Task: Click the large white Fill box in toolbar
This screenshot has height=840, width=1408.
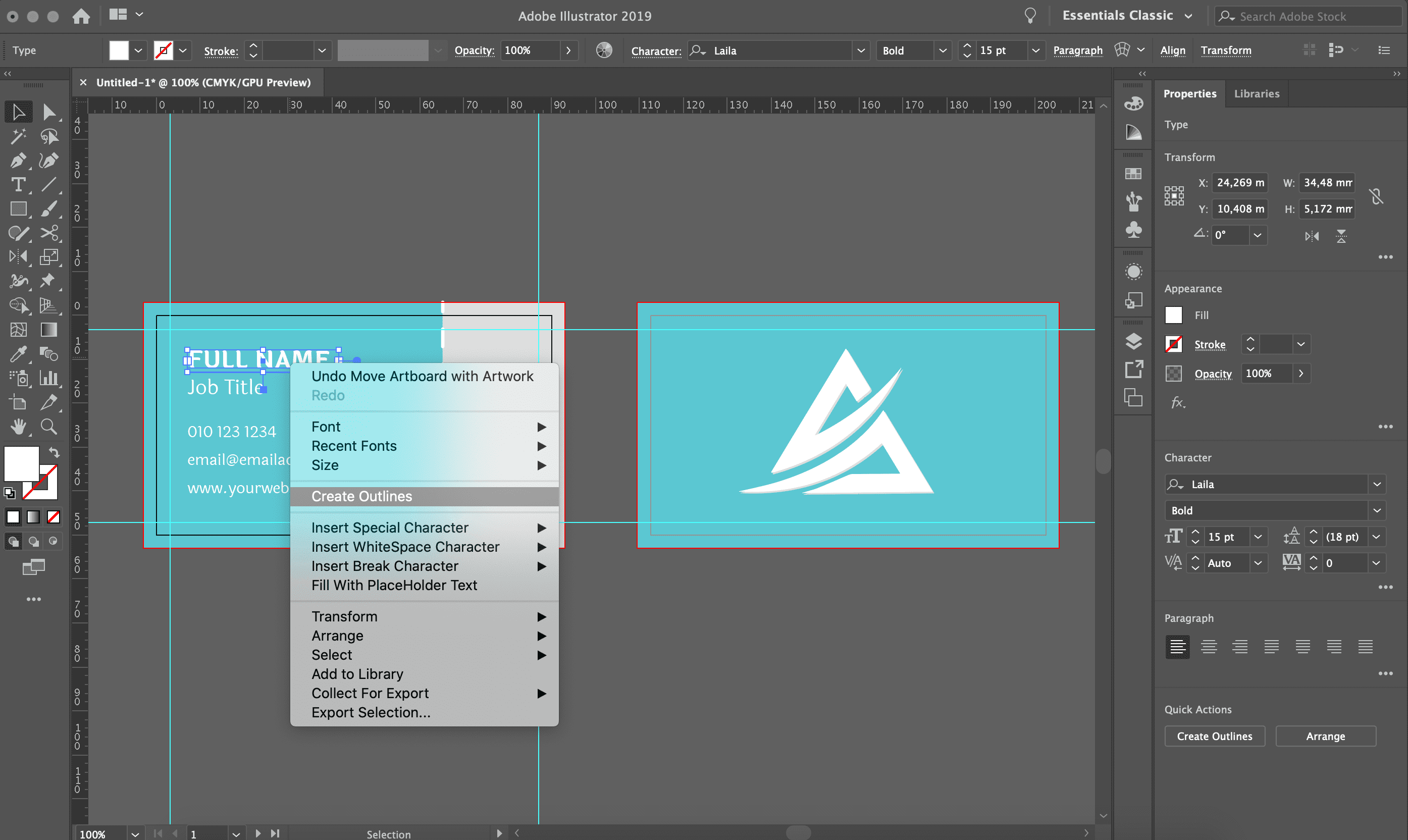Action: 22,463
